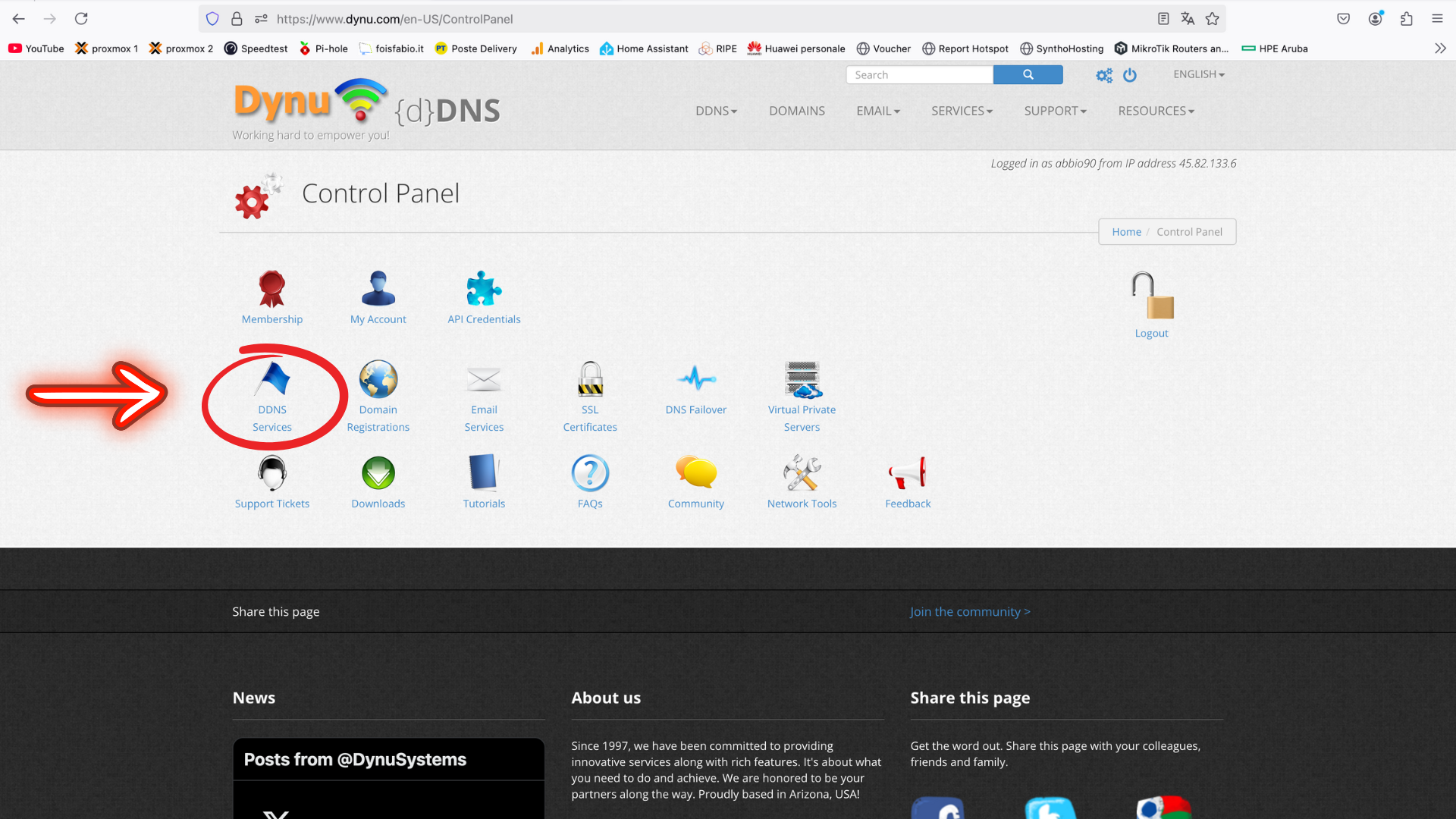Open Email Services envelope icon

coord(484,379)
